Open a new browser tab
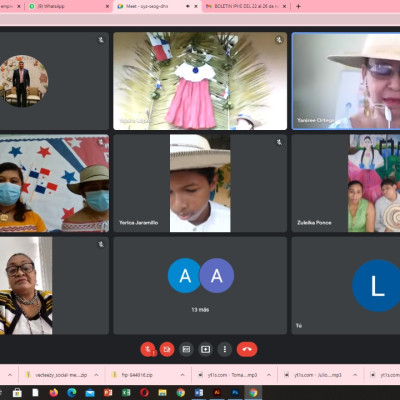 click(298, 6)
